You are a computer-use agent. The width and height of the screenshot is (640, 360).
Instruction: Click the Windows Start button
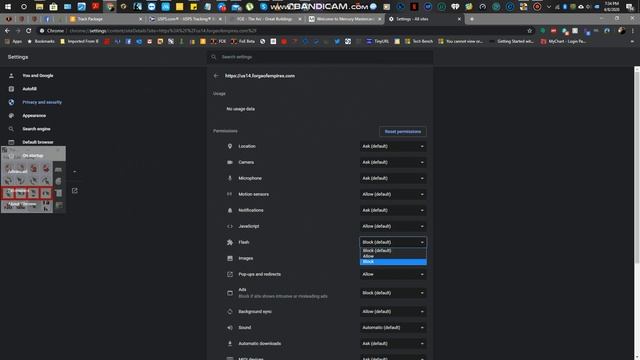(x=8, y=7)
